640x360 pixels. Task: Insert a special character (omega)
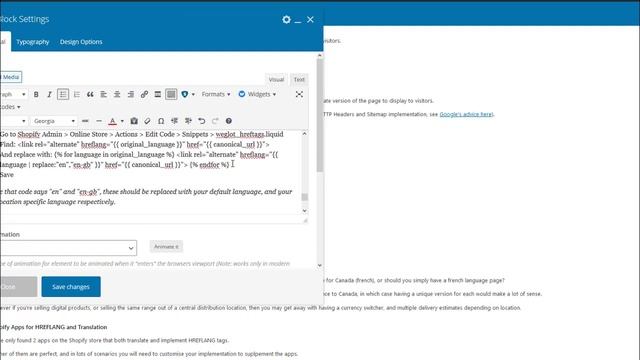click(161, 121)
